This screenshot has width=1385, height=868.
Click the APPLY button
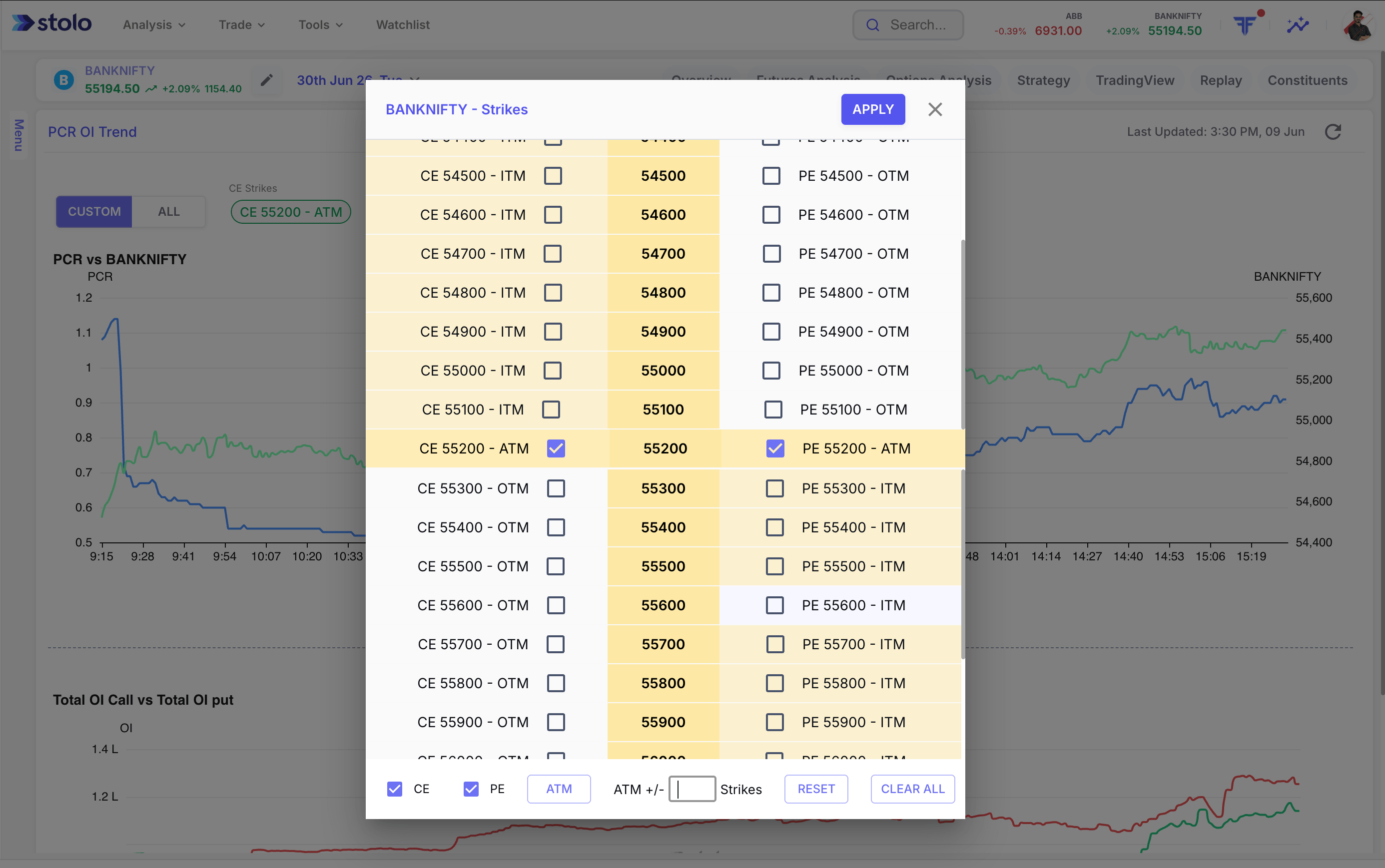click(873, 109)
